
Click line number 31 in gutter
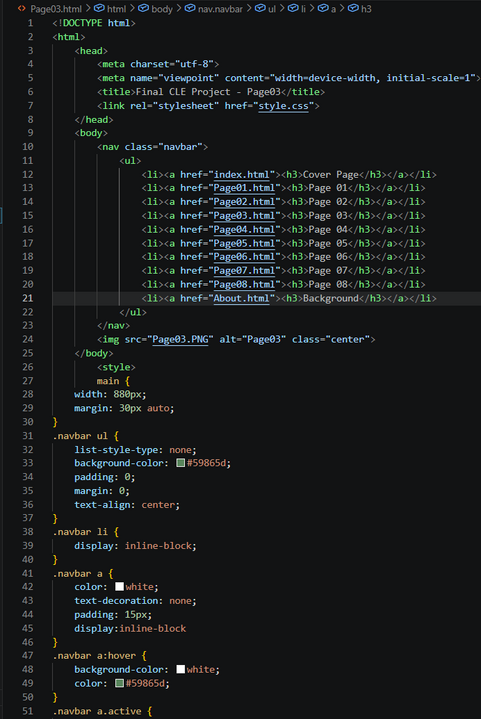pos(28,436)
